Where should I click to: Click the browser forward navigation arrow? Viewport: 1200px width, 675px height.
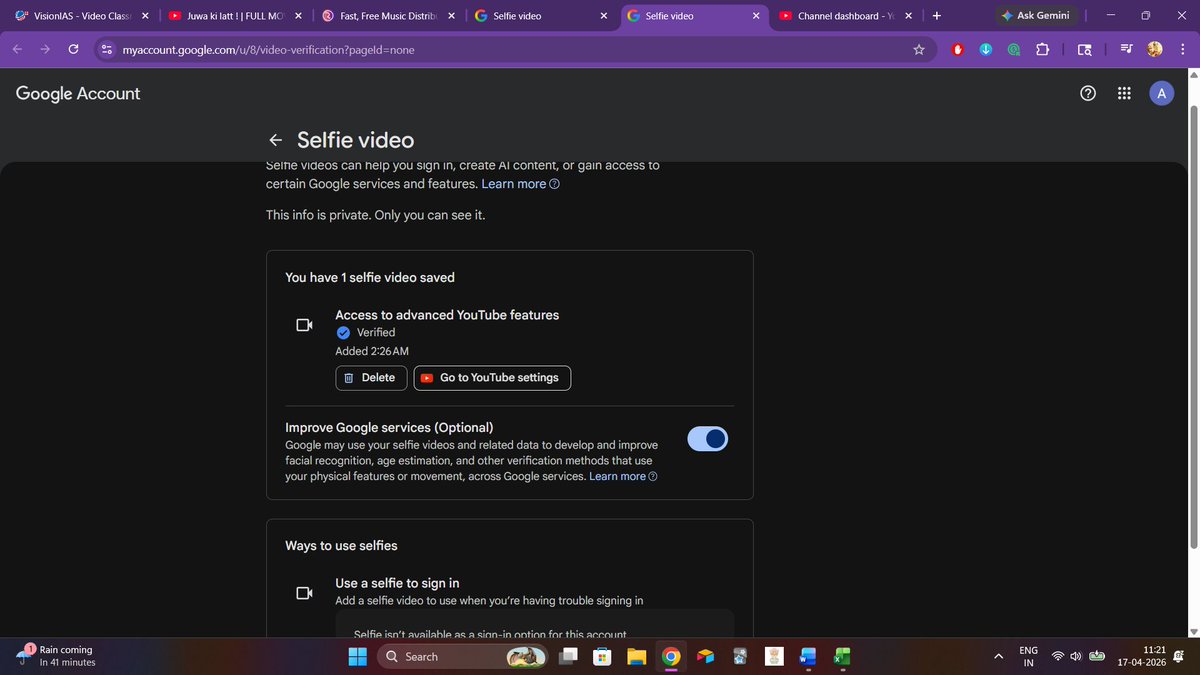(x=45, y=49)
